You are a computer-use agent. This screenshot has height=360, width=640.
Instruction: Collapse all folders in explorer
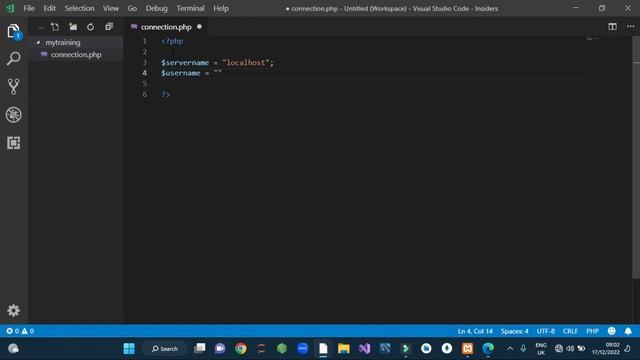(109, 27)
